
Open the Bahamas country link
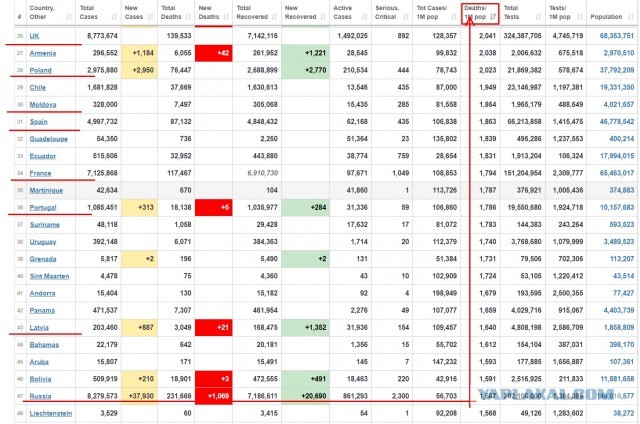pyautogui.click(x=44, y=344)
